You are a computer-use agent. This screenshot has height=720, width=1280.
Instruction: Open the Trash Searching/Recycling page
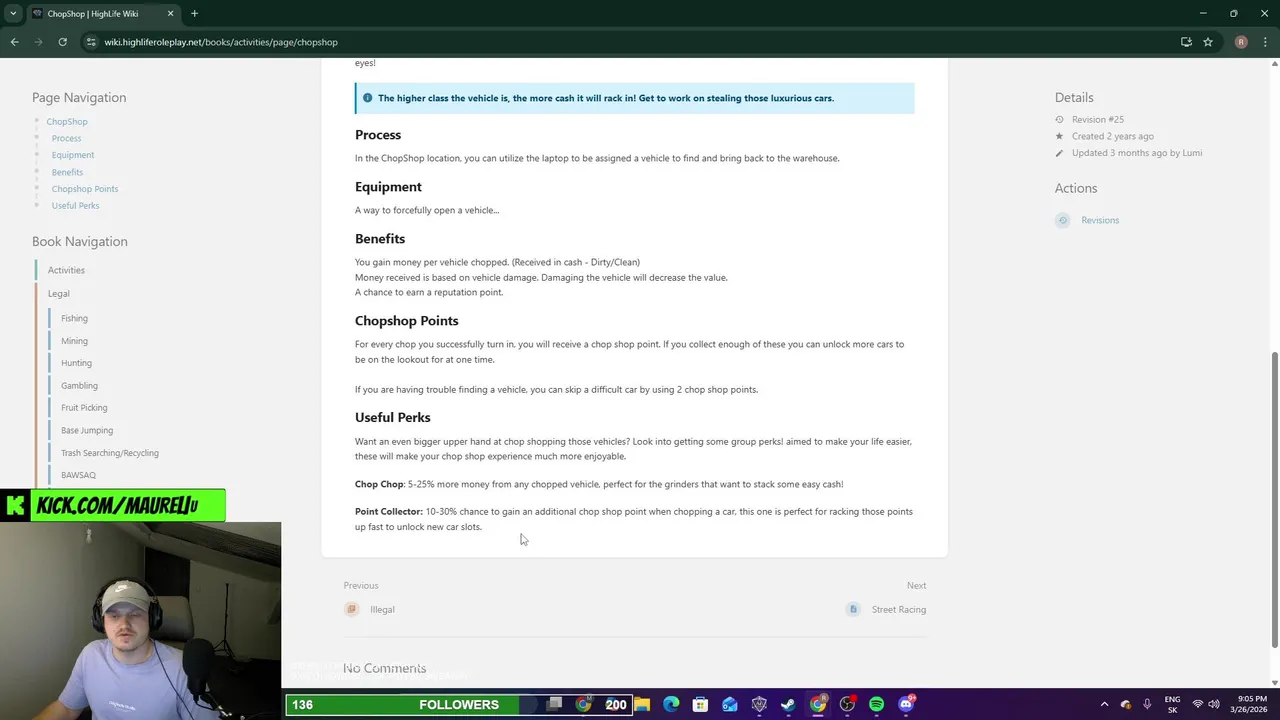click(109, 453)
